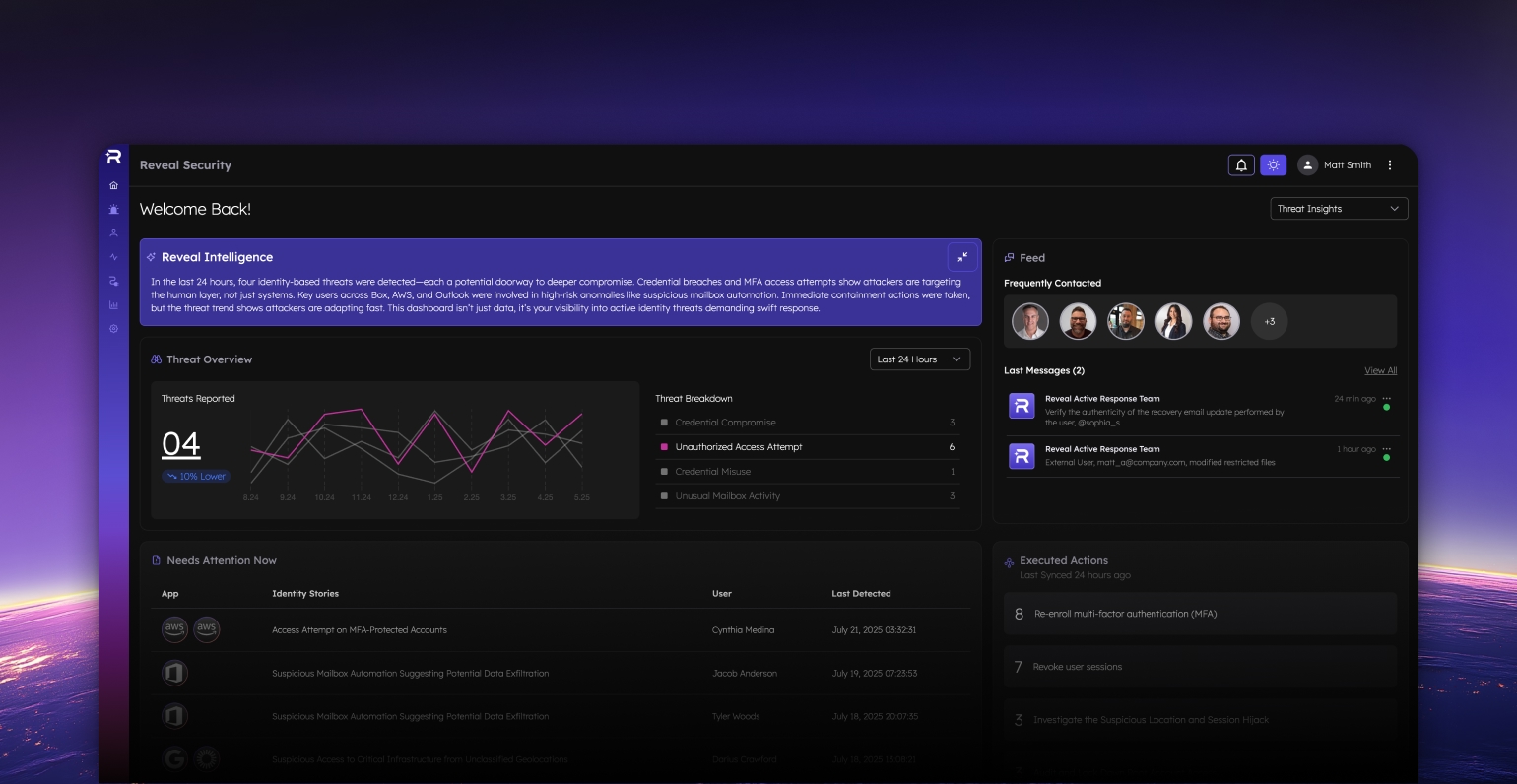This screenshot has height=784, width=1517.
Task: Click View All messages link
Action: 1380,371
